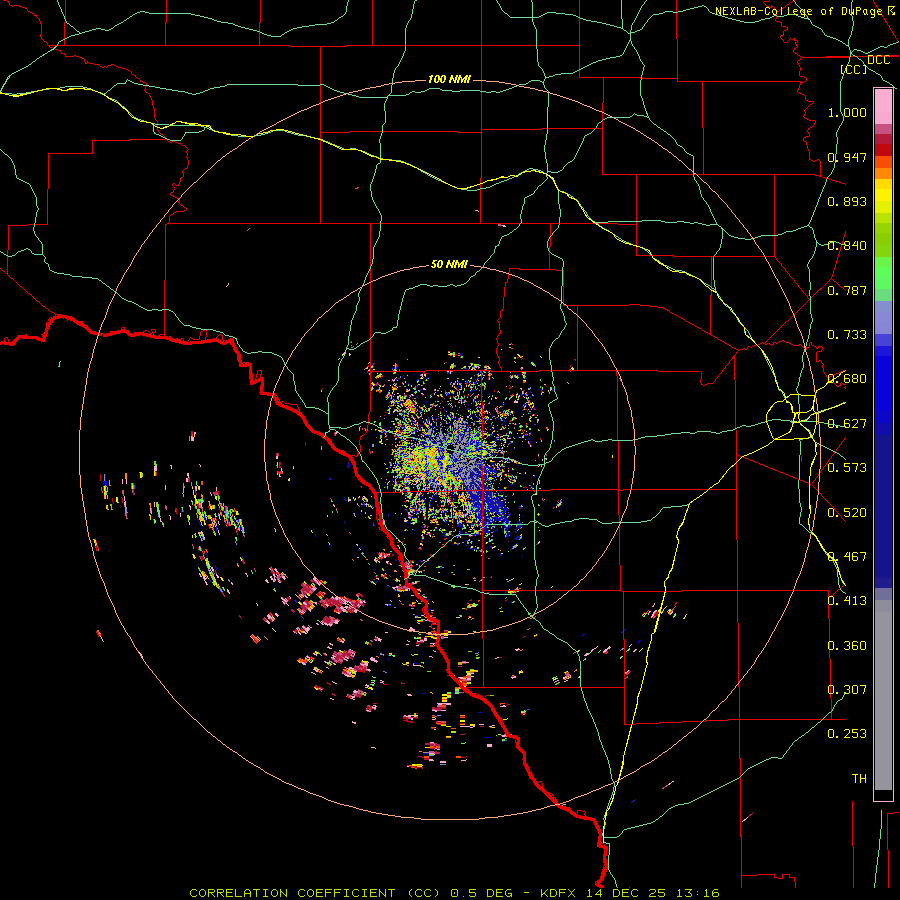Click the 0.413 scale value
This screenshot has width=900, height=900.
click(847, 601)
